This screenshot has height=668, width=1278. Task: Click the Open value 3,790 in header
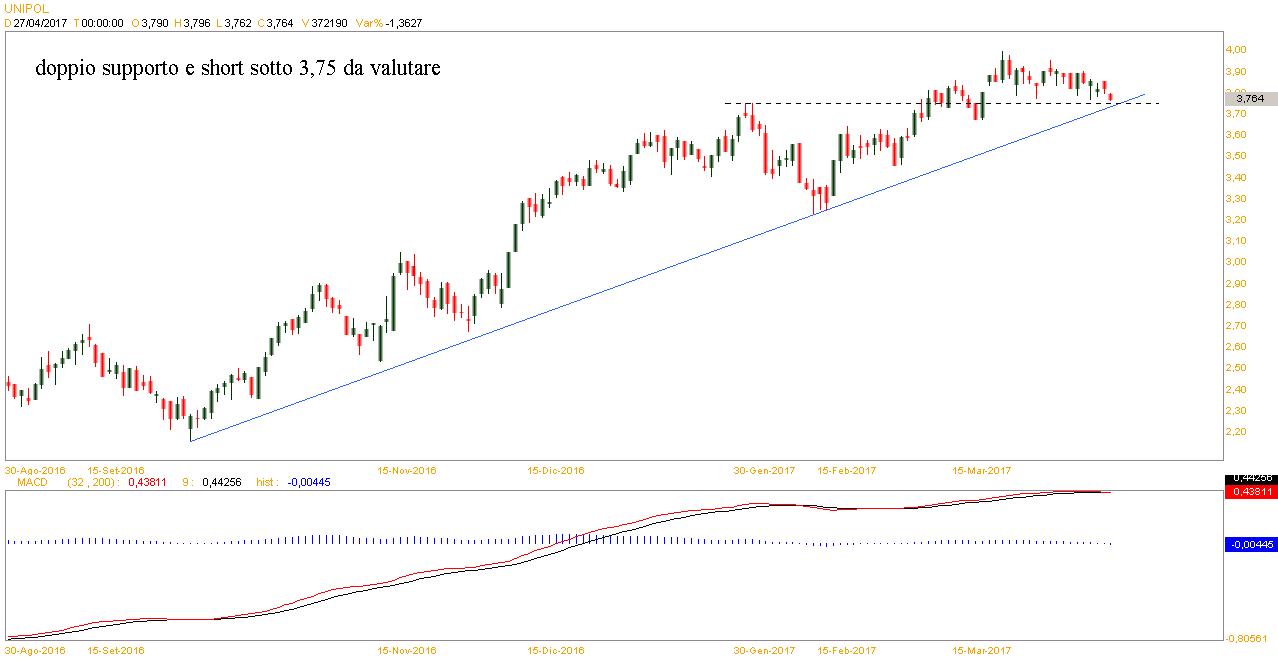click(x=156, y=22)
